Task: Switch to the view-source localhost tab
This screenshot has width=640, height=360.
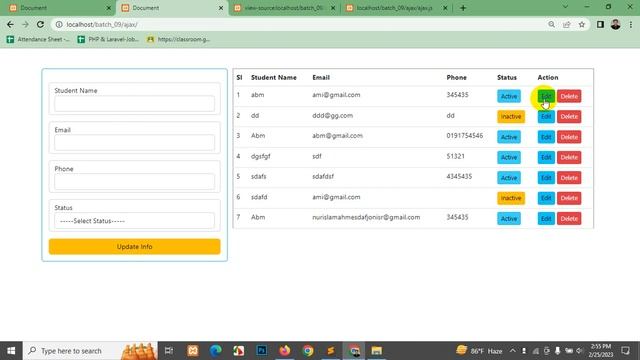Action: point(284,8)
